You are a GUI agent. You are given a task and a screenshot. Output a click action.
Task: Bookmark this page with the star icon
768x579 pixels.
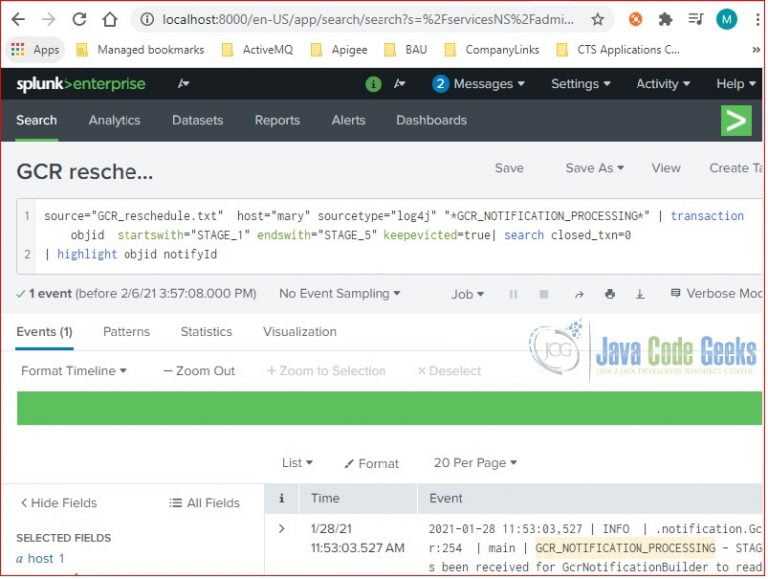[597, 19]
